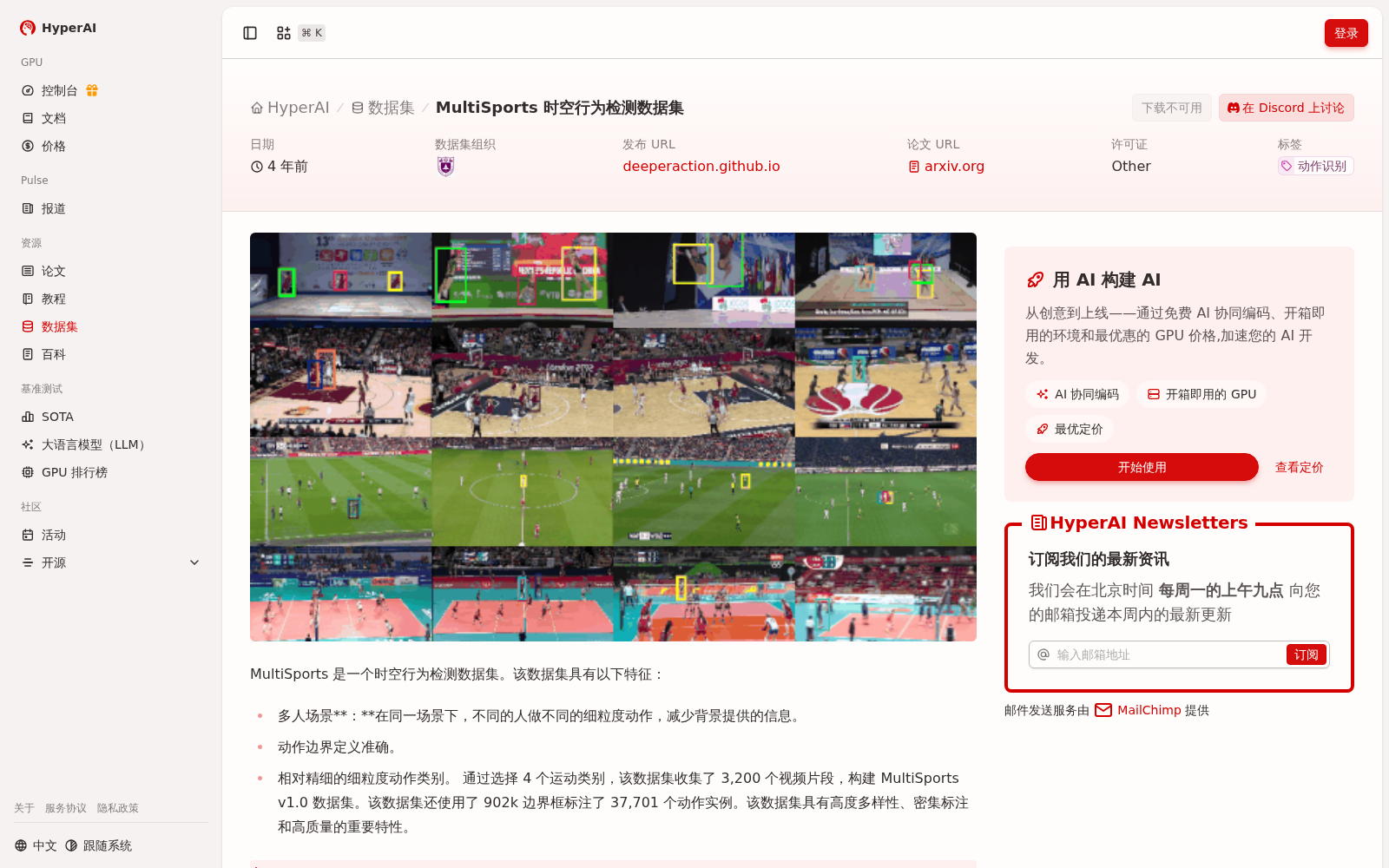Click the home icon in breadcrumb
This screenshot has width=1389, height=868.
[257, 108]
